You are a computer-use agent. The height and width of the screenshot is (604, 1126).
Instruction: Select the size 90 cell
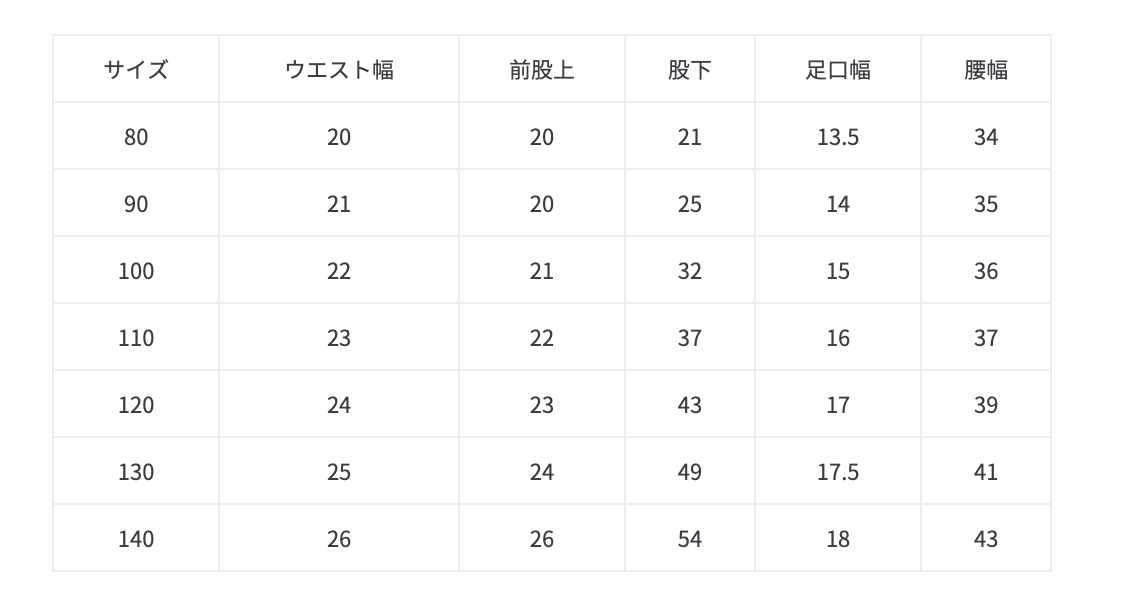click(136, 203)
